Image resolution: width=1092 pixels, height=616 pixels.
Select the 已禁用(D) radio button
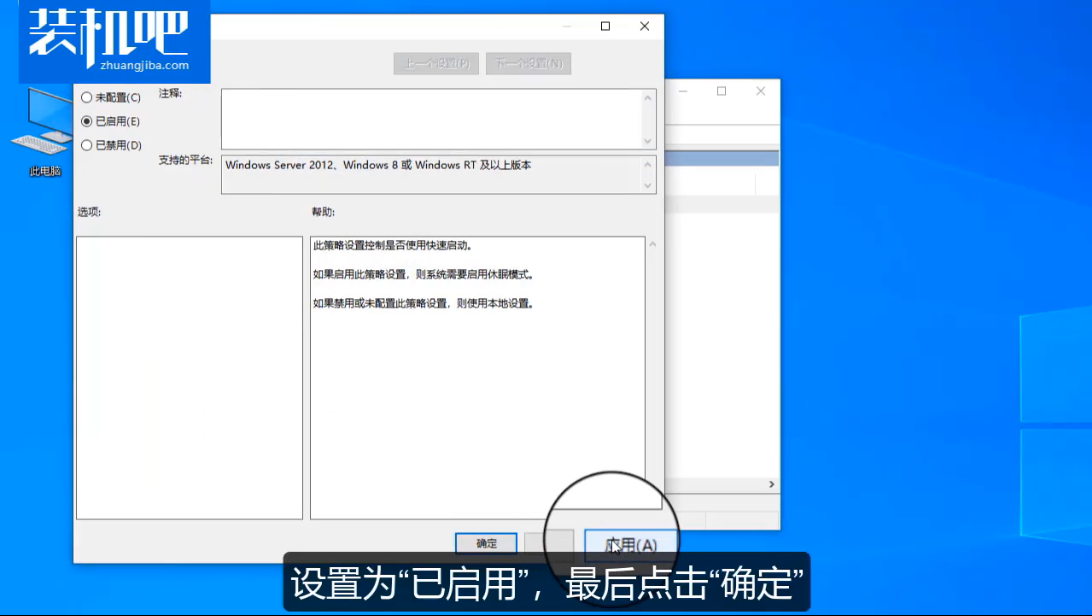click(x=87, y=145)
